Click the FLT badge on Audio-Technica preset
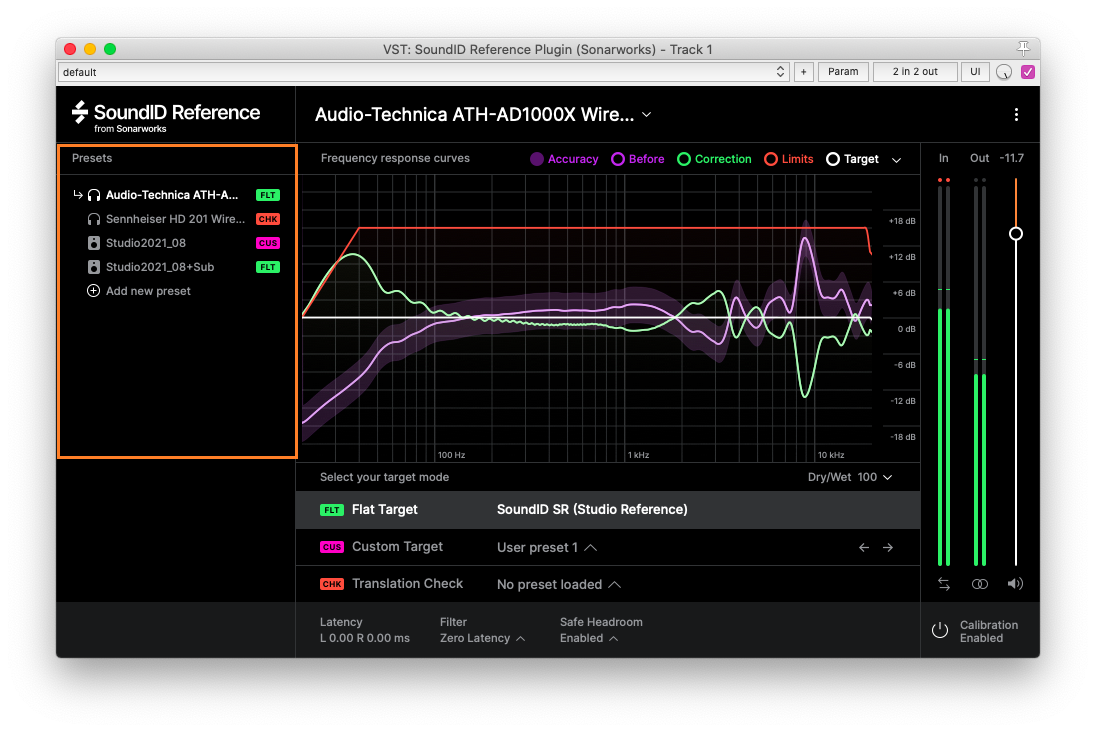Screen dimensions: 1096x732 (x=268, y=195)
